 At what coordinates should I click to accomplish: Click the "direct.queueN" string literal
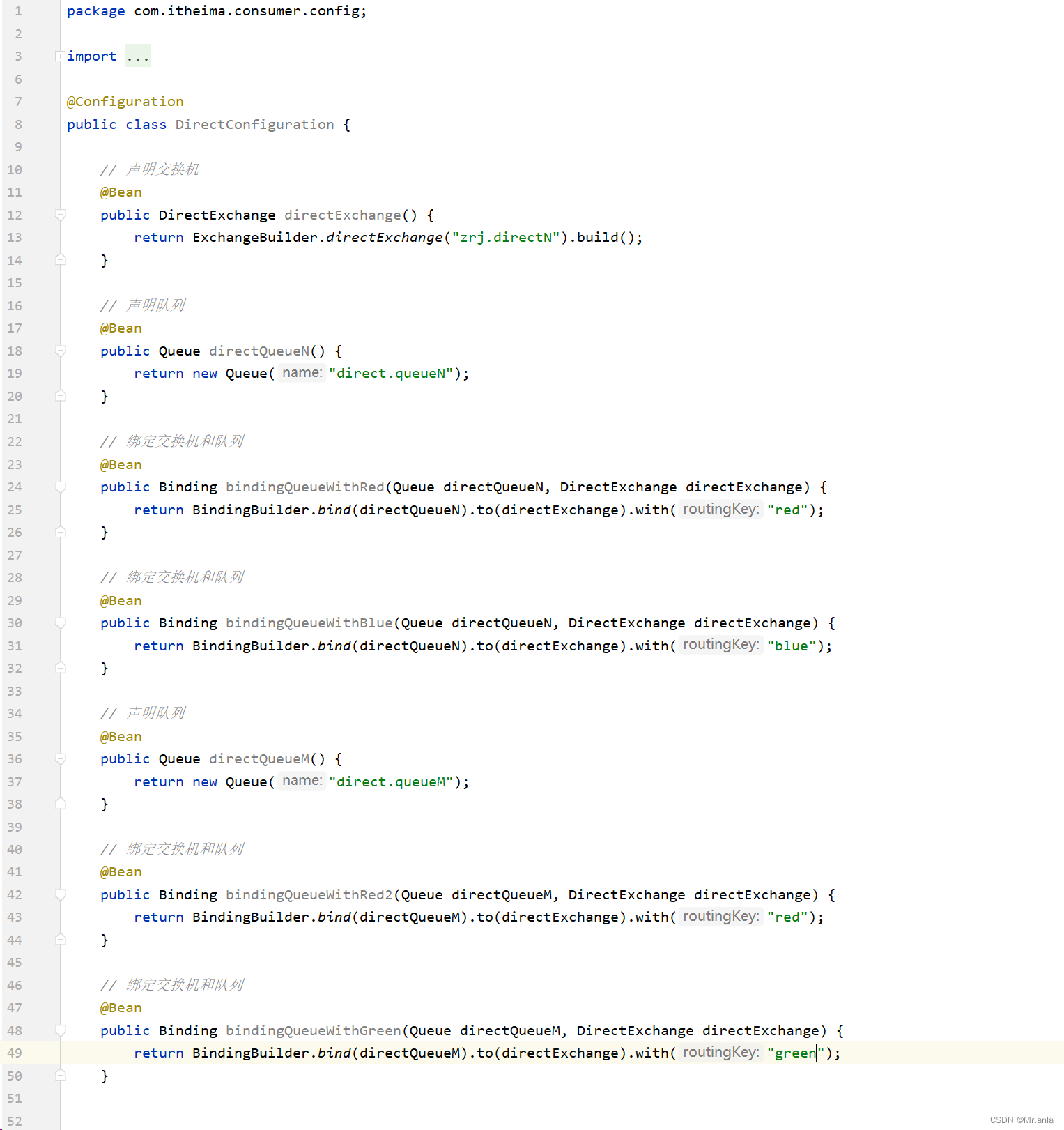[391, 374]
